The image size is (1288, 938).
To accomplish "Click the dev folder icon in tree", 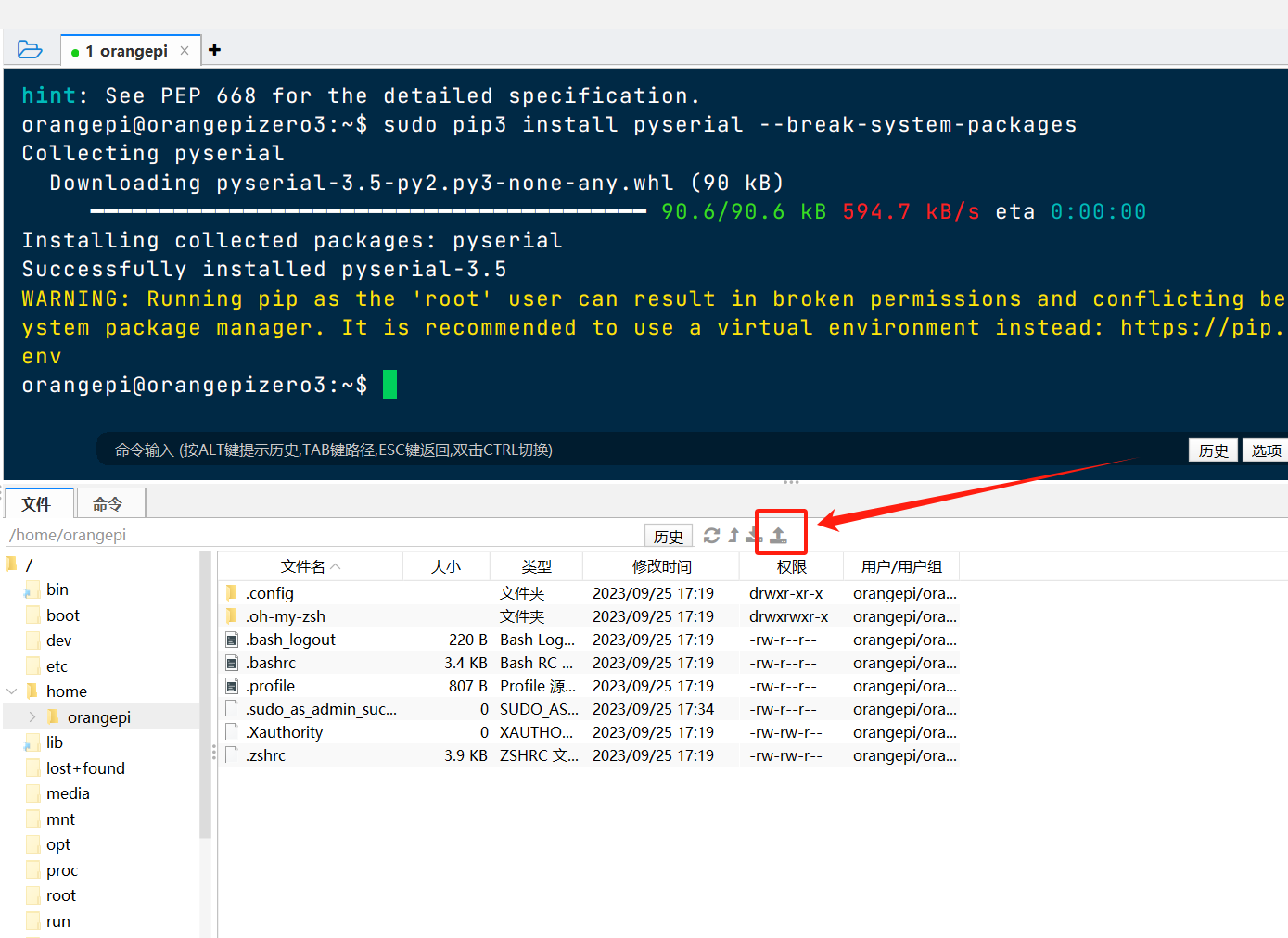I will click(33, 640).
